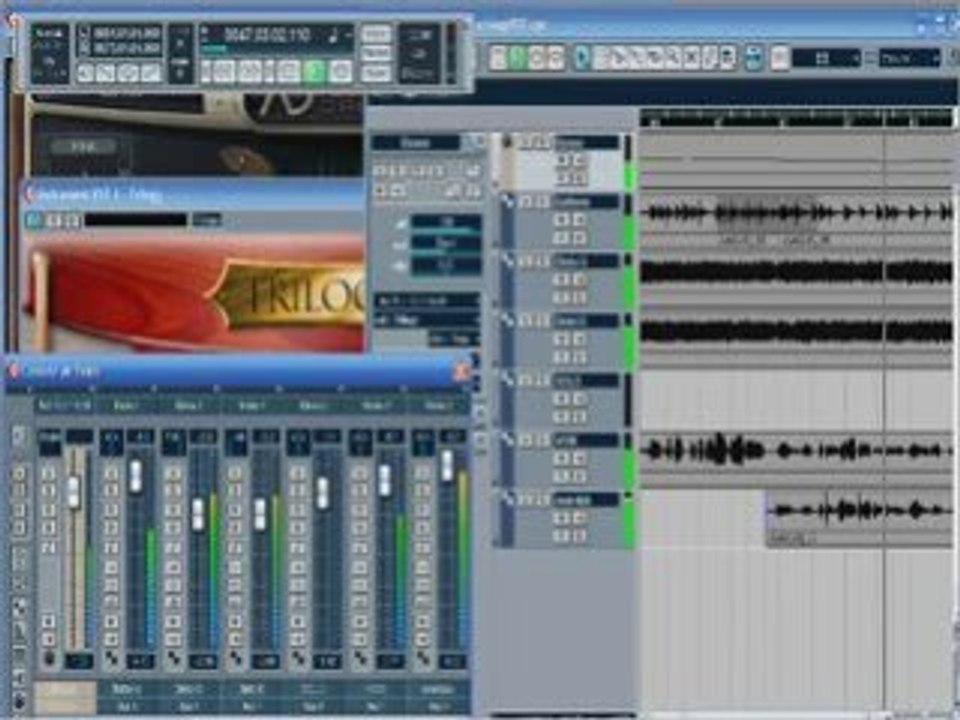Screen dimensions: 960x720
Task: Click the power icon in Trilogy instrument window
Action: tap(34, 219)
